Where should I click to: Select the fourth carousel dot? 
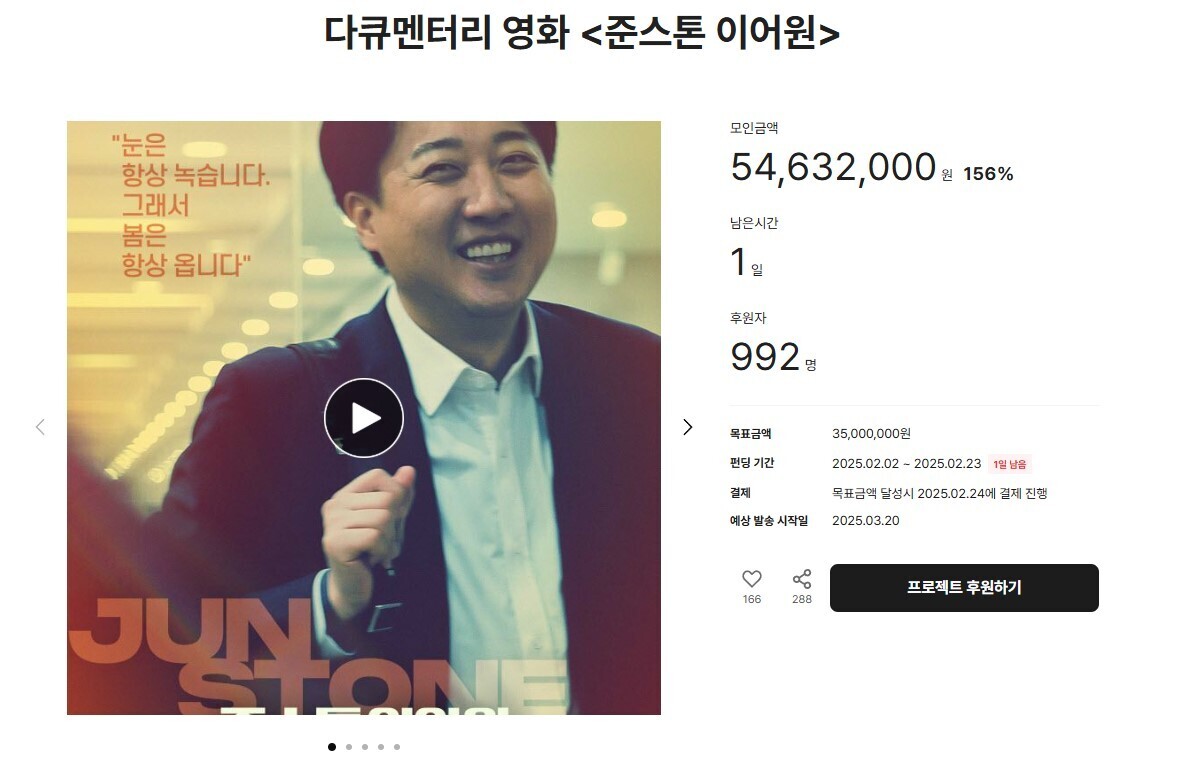(381, 747)
